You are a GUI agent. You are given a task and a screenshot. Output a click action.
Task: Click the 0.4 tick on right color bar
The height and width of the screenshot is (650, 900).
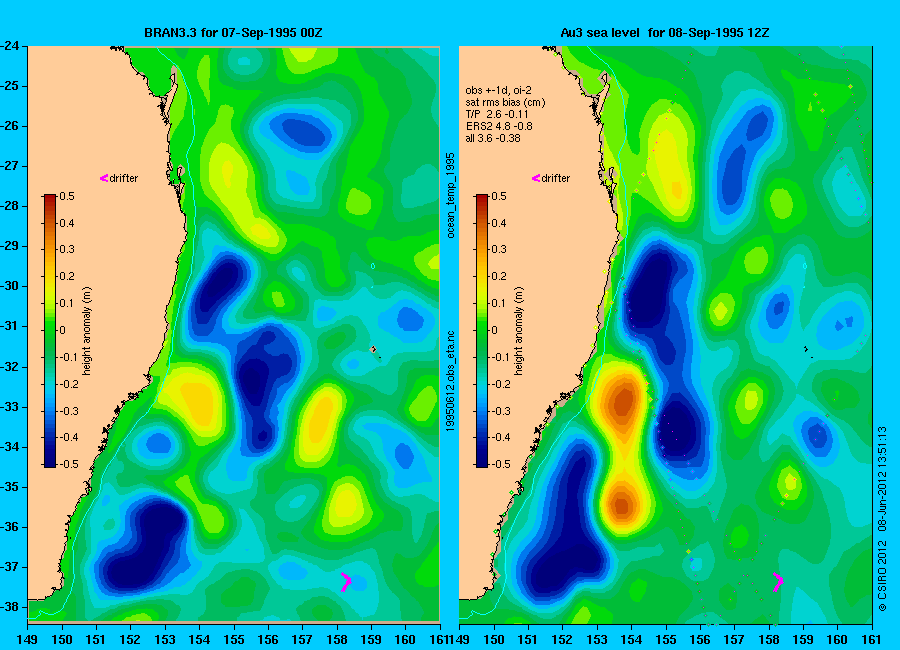(x=498, y=223)
